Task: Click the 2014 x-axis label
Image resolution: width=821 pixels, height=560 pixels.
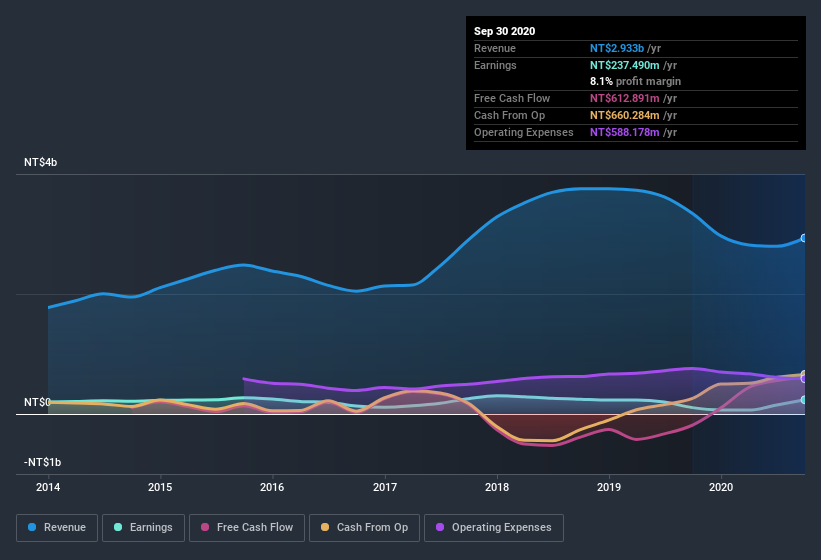Action: 48,487
